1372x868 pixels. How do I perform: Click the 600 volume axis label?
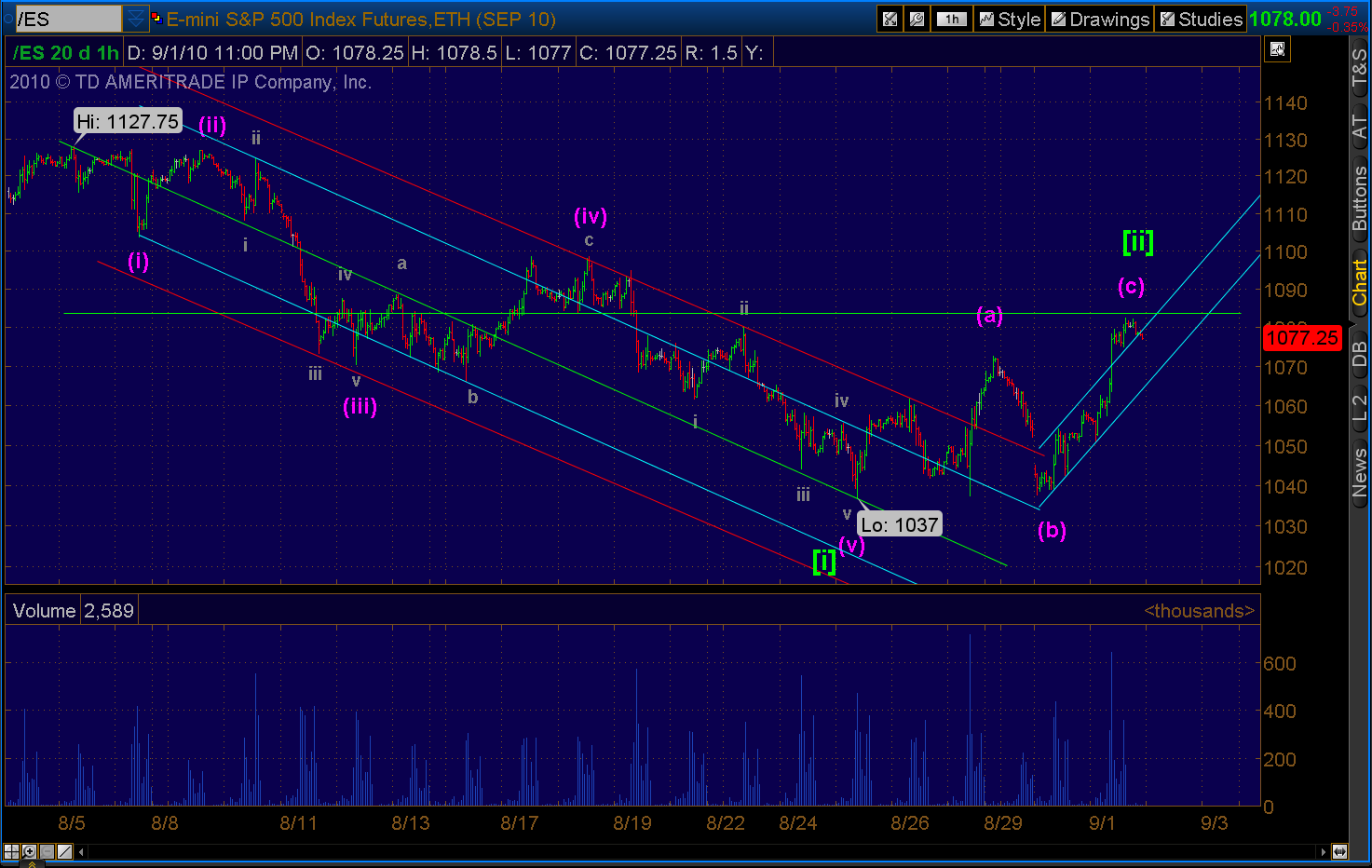(x=1280, y=663)
